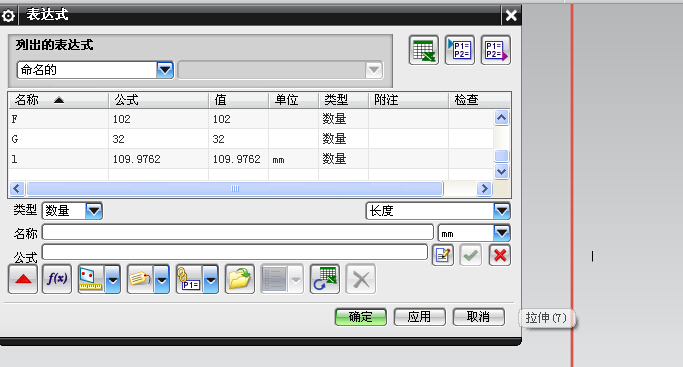Select expression row l
Image resolution: width=683 pixels, height=367 pixels.
coord(251,159)
